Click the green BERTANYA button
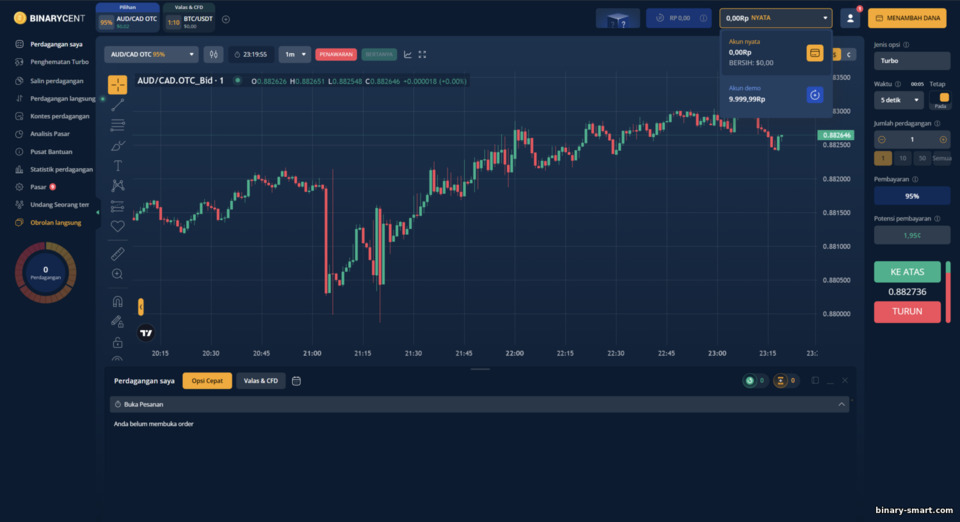This screenshot has width=960, height=522. [x=379, y=54]
